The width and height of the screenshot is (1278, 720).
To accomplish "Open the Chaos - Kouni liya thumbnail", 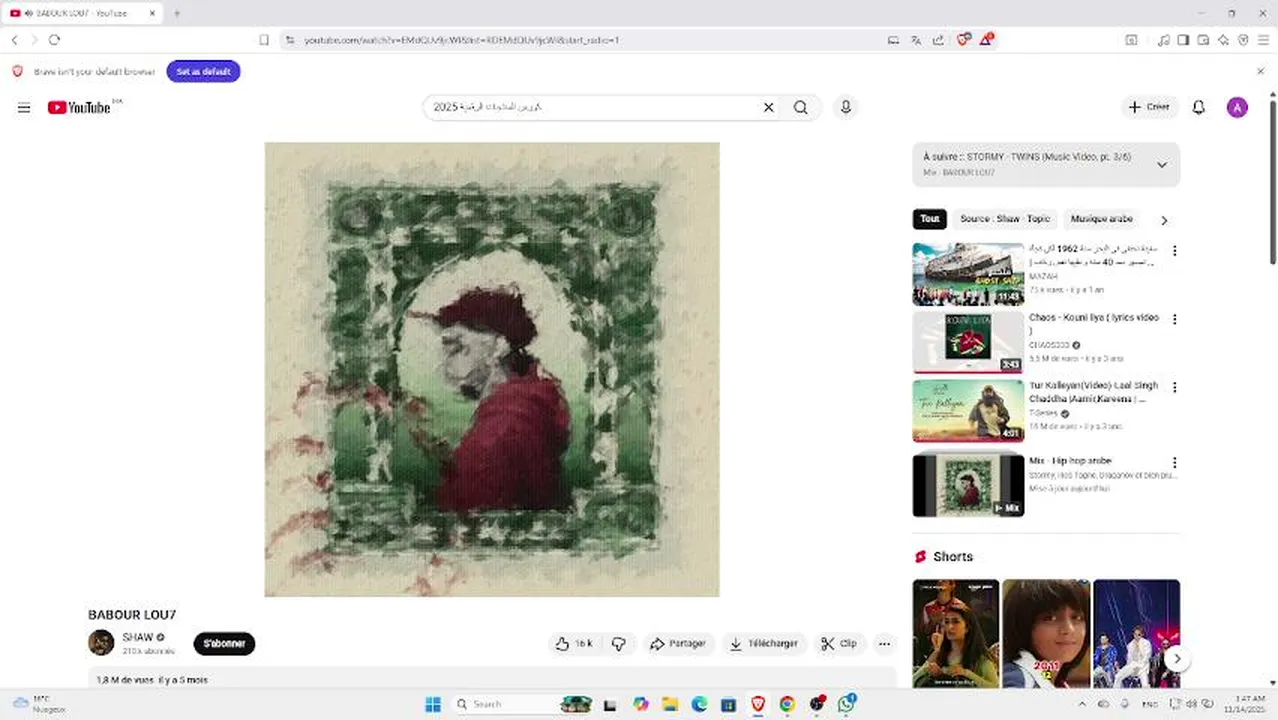I will coord(968,342).
